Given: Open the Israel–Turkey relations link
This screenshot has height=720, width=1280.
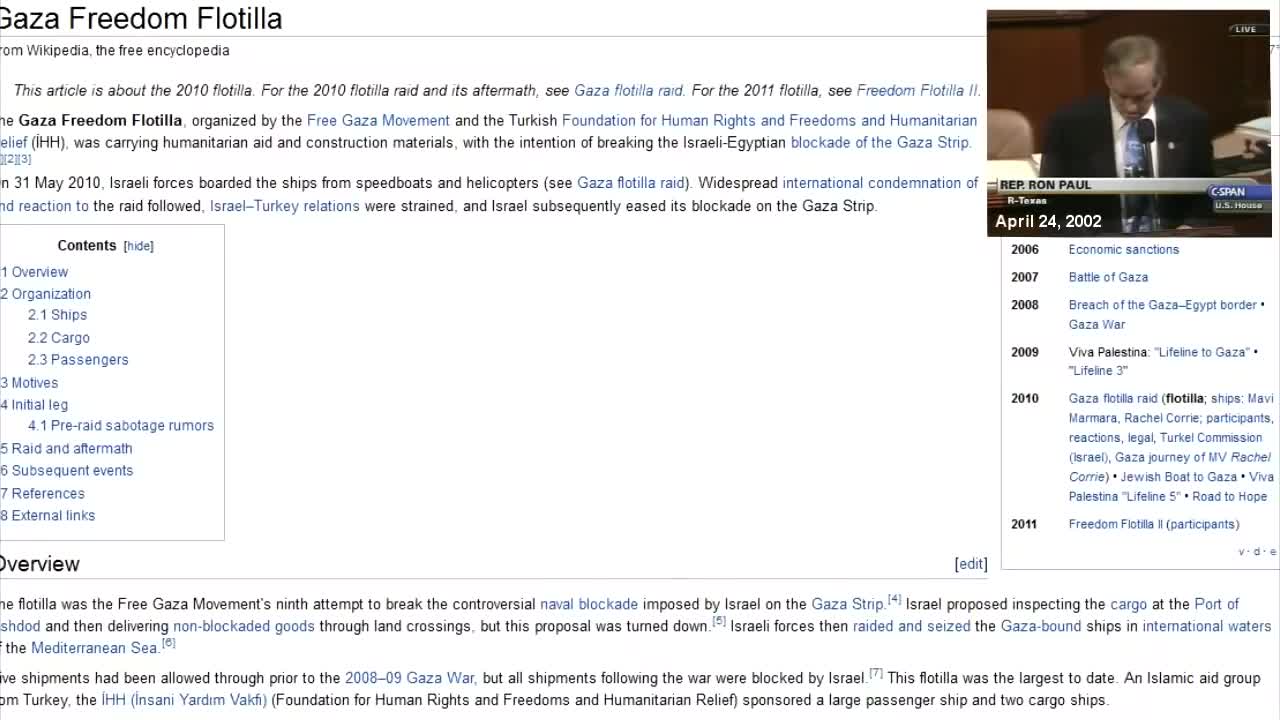Looking at the screenshot, I should pyautogui.click(x=285, y=206).
